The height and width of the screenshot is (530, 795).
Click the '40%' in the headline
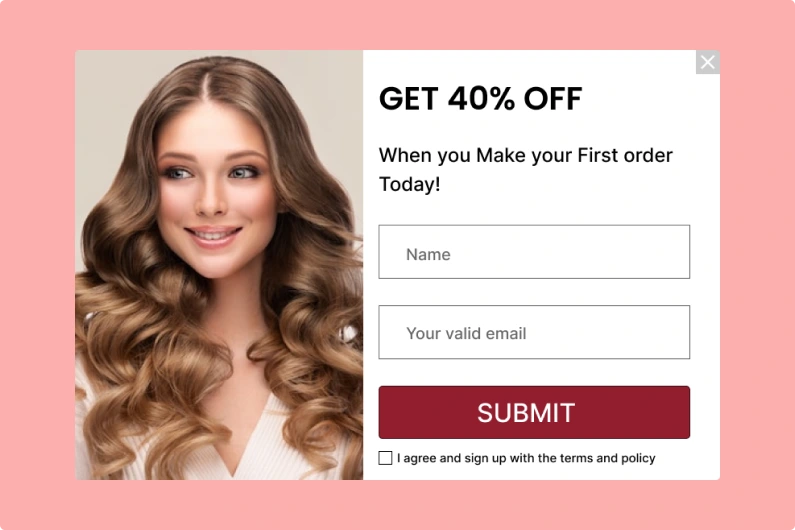click(481, 98)
